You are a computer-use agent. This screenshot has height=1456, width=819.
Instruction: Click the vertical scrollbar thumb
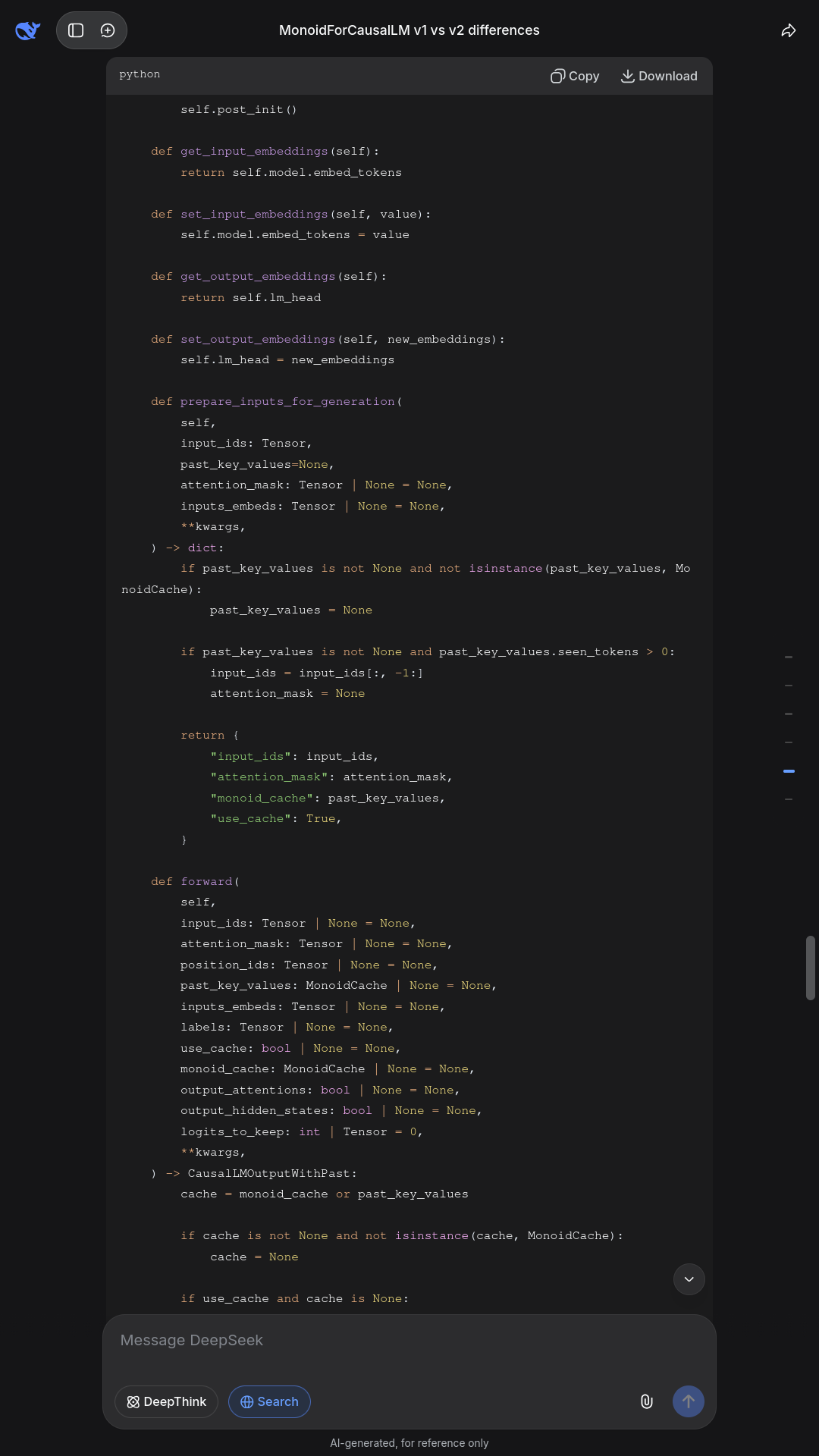click(811, 968)
